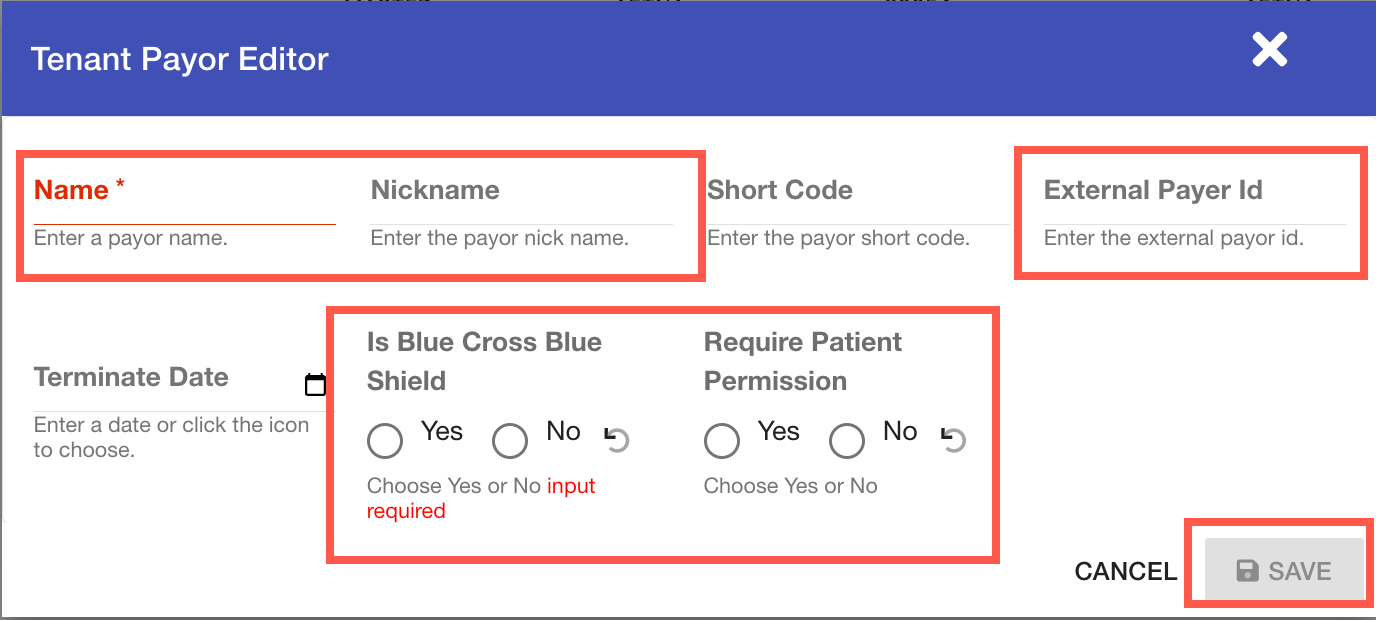The height and width of the screenshot is (620, 1376).
Task: Close the Tenant Payor Editor dialog
Action: pyautogui.click(x=1269, y=50)
